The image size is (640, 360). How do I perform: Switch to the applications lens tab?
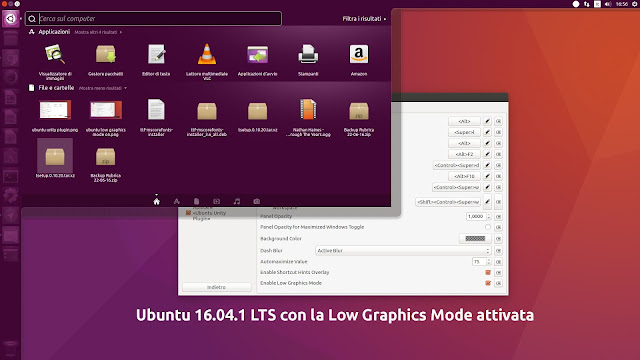point(176,201)
